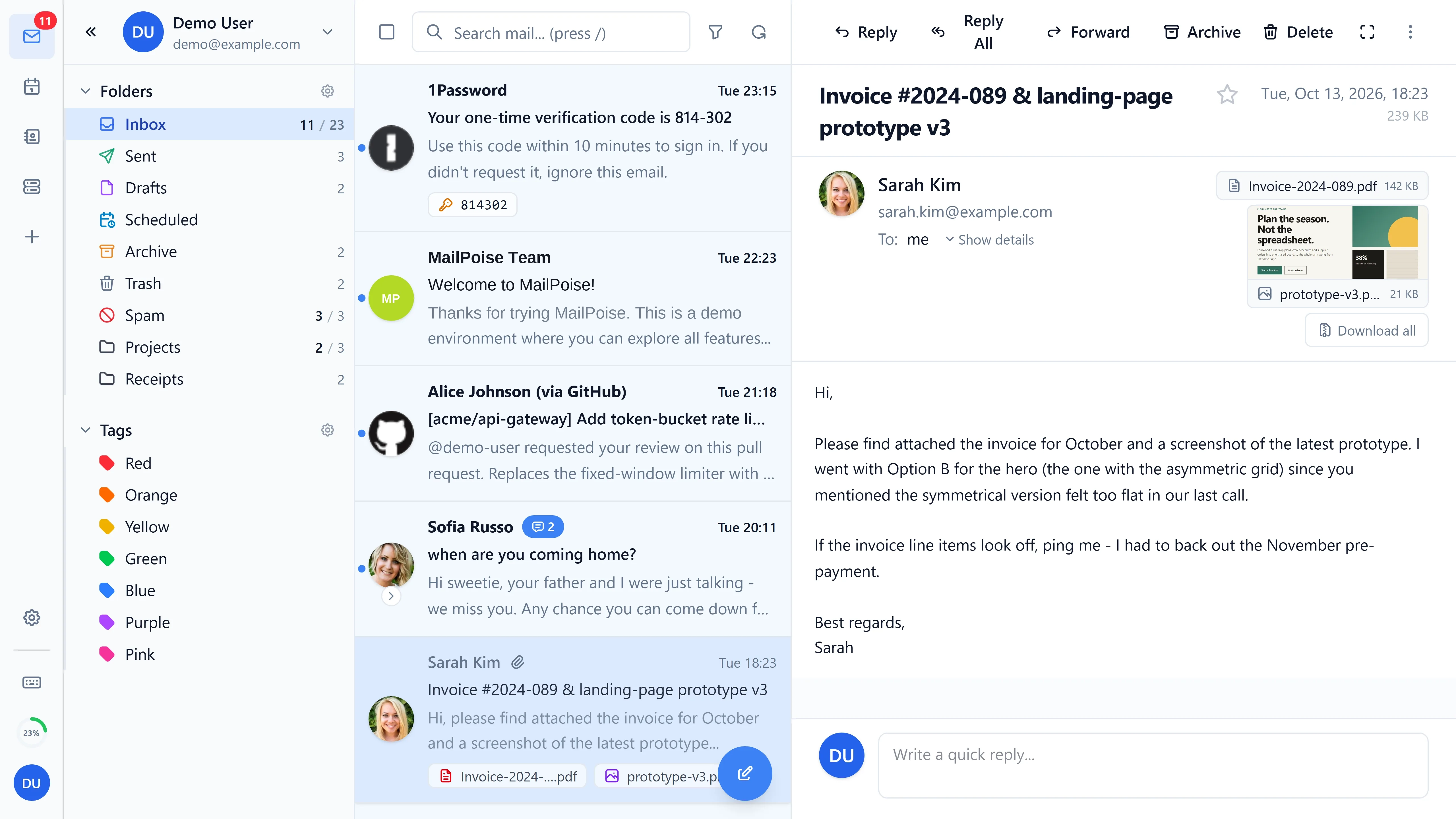This screenshot has width=1456, height=819.
Task: Collapse the Folders section
Action: 85,91
